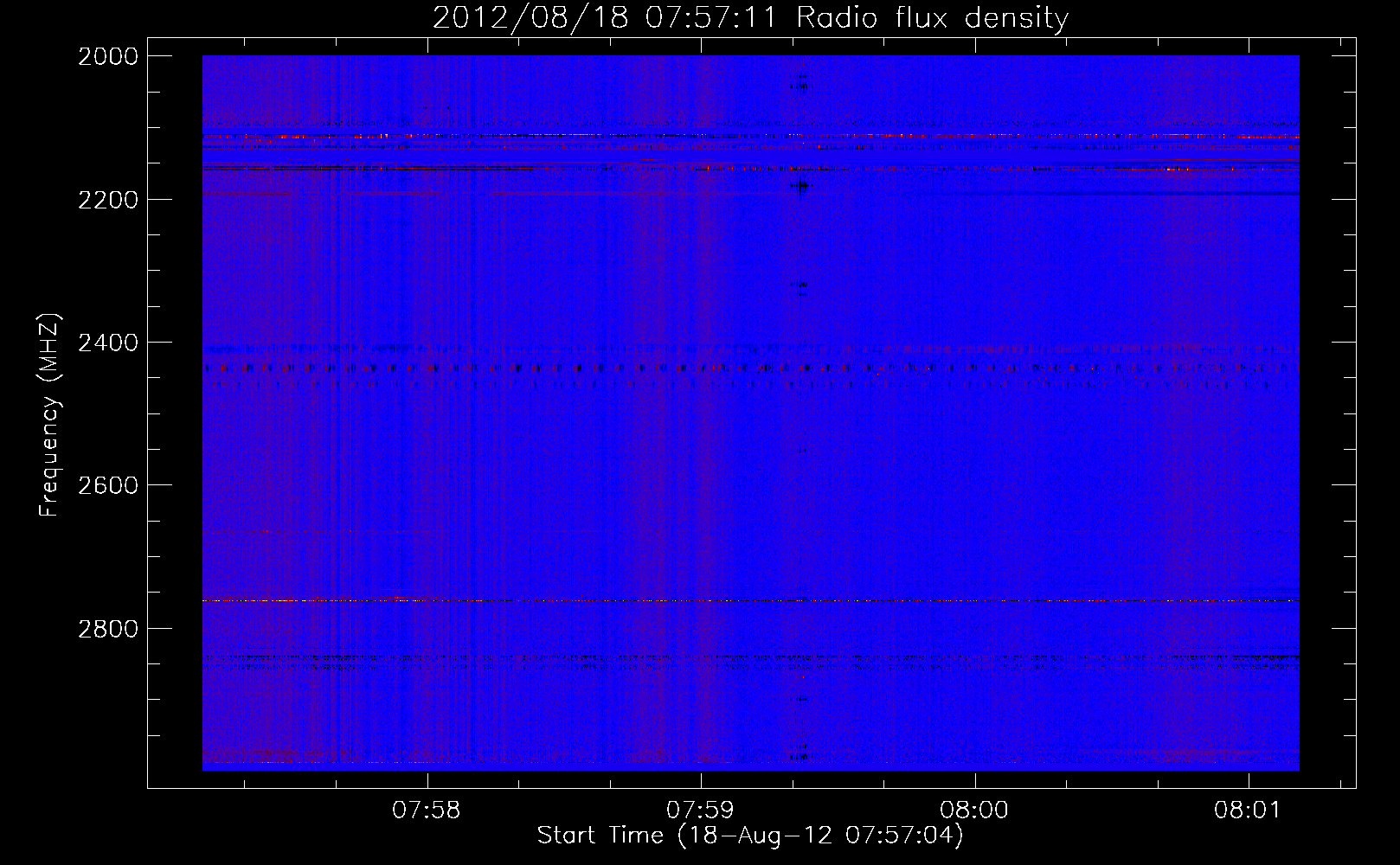Click the 2200 frequency axis label
This screenshot has height=865, width=1400.
click(x=108, y=200)
